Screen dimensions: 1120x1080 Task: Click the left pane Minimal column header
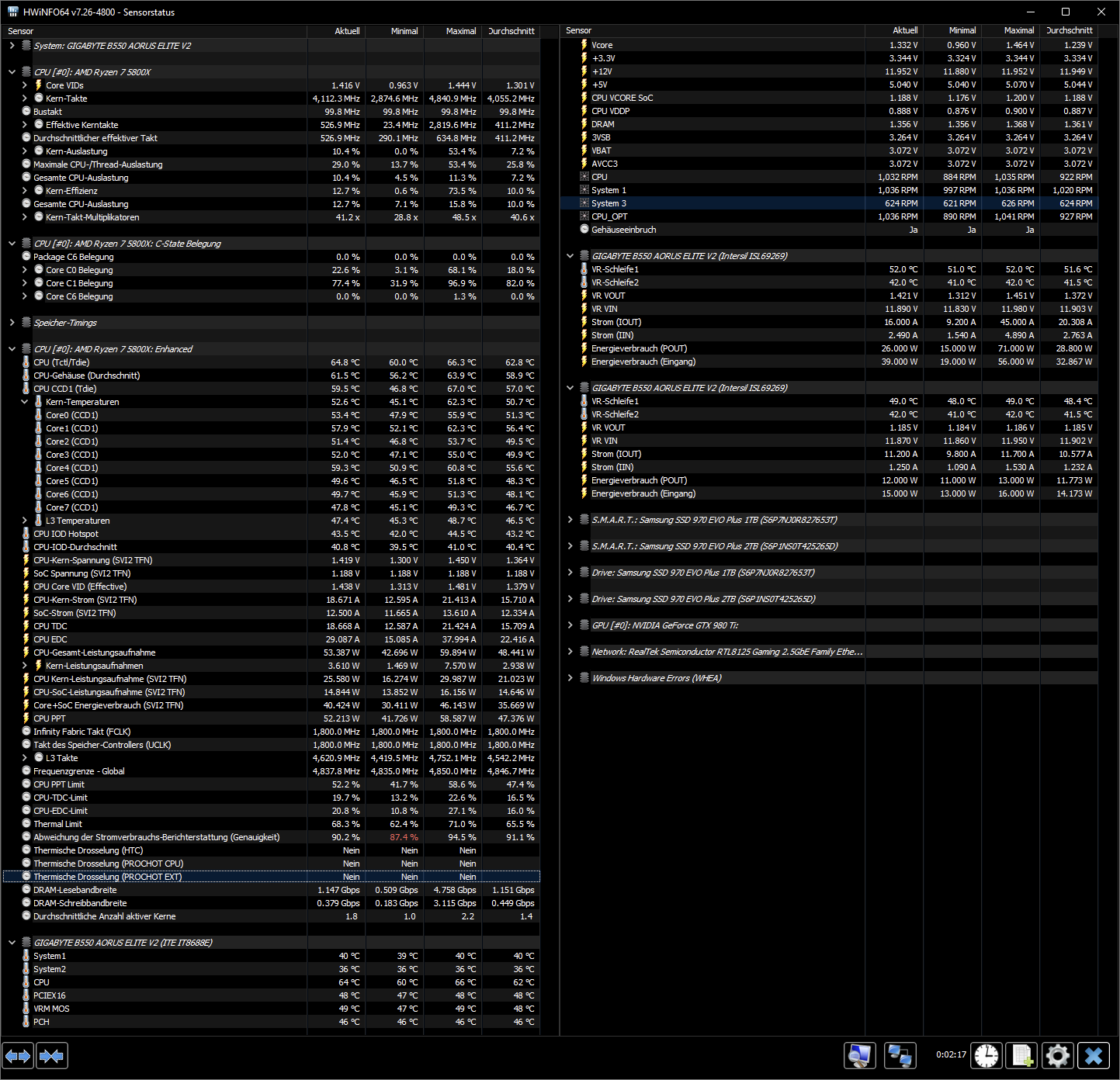[x=395, y=31]
